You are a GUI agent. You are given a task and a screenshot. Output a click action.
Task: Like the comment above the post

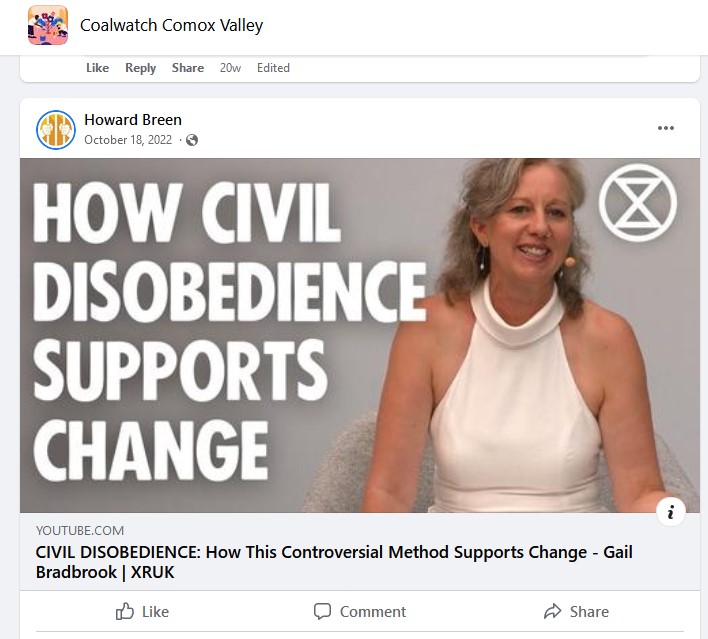pos(98,68)
